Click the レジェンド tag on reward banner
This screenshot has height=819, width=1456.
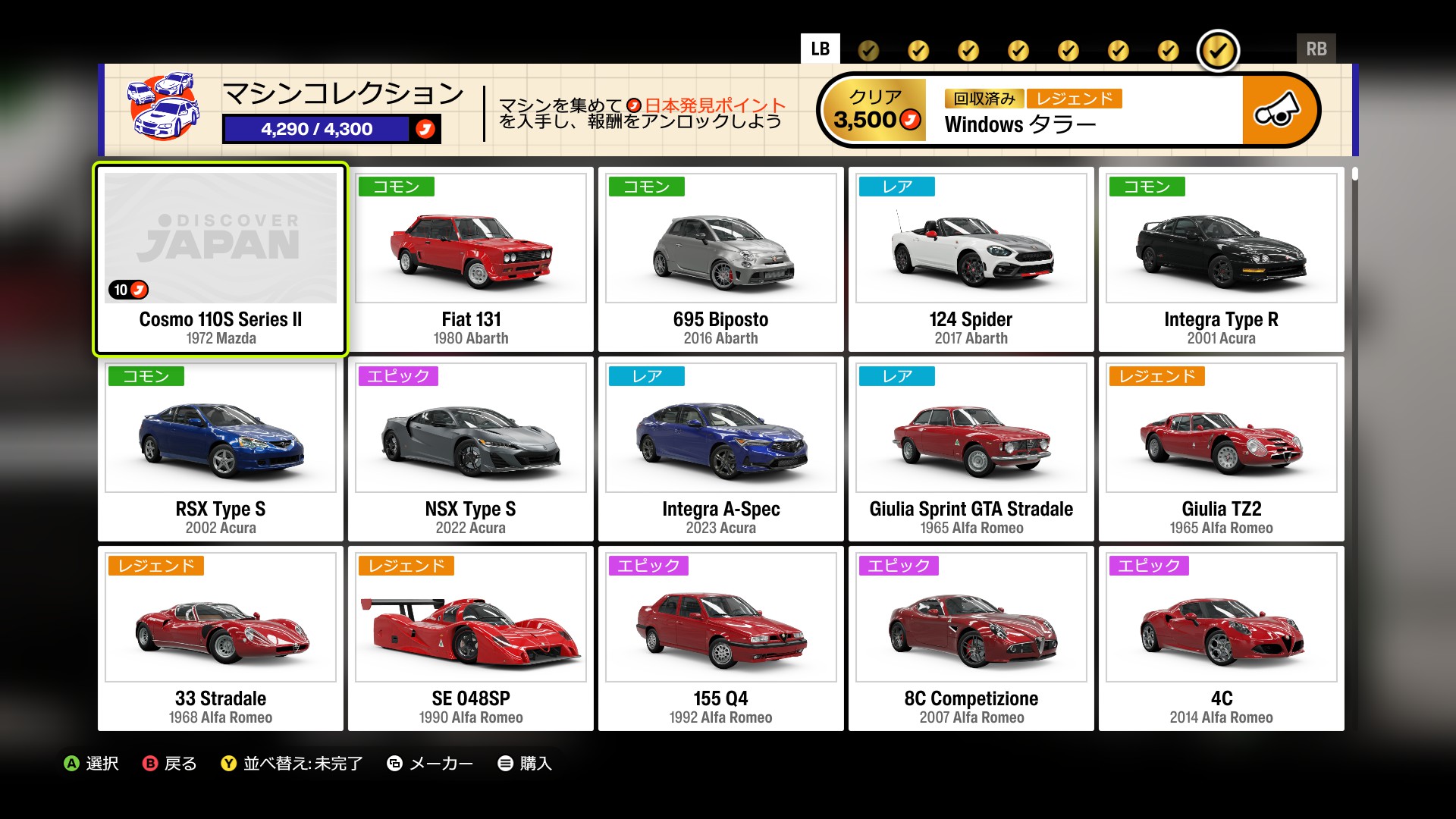1075,99
